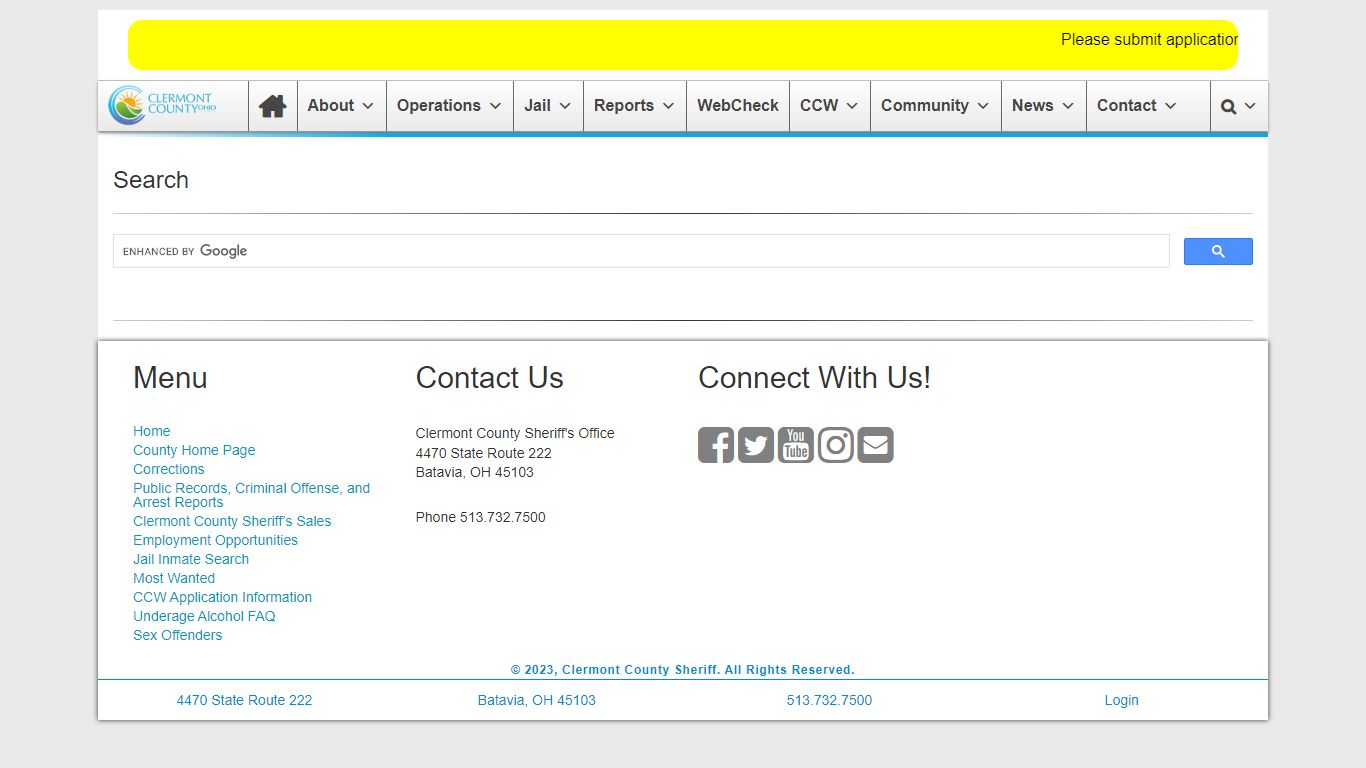Click the Jail Inmate Search link

pos(191,559)
